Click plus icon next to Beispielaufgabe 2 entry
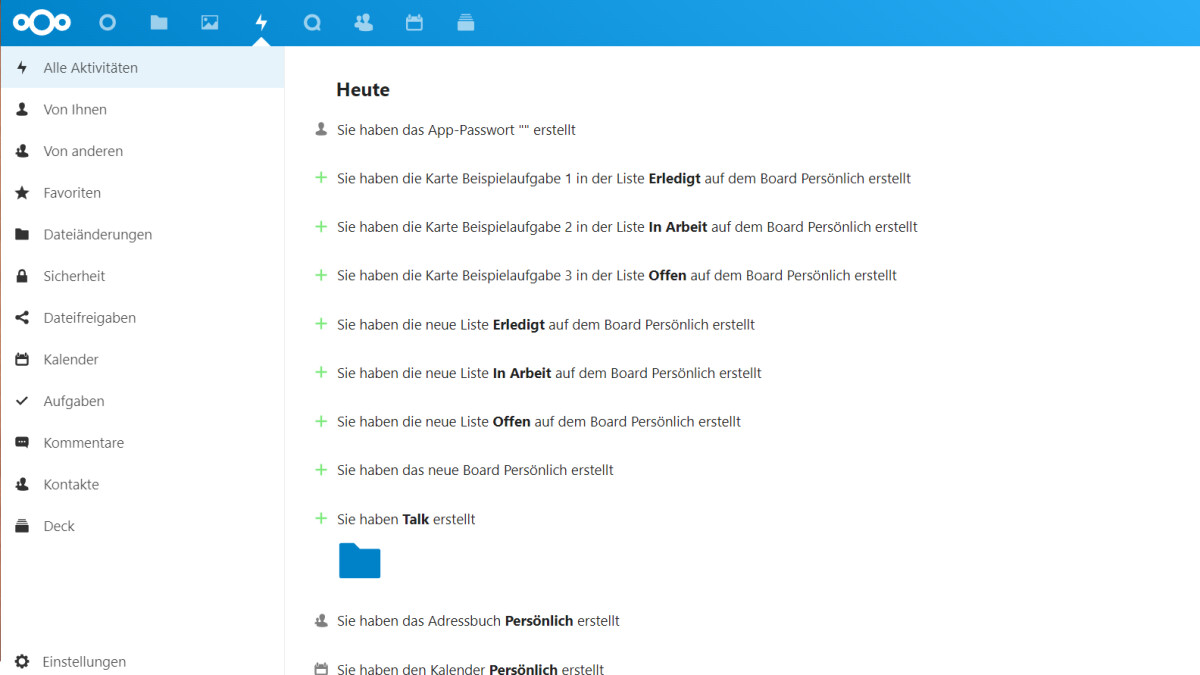The width and height of the screenshot is (1200, 675). coord(321,227)
